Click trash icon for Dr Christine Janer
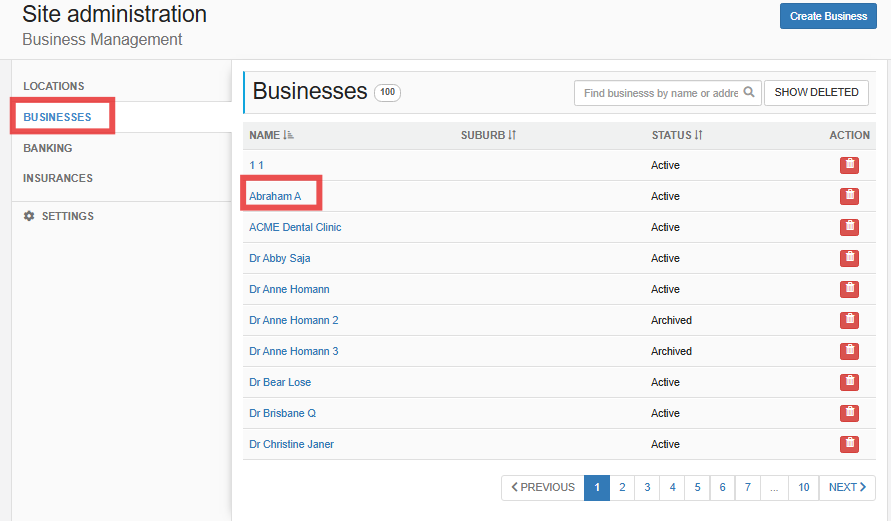Viewport: 891px width, 521px height. point(849,444)
